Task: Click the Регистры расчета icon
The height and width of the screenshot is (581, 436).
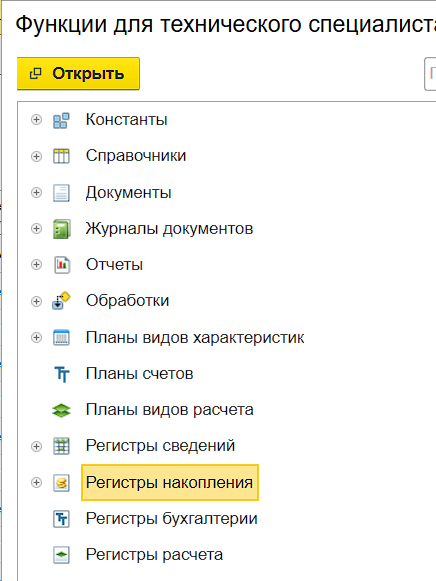Action: pos(61,555)
